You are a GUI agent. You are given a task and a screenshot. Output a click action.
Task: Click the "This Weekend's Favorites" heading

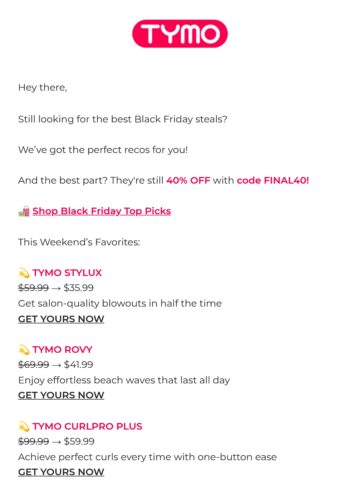coord(79,242)
